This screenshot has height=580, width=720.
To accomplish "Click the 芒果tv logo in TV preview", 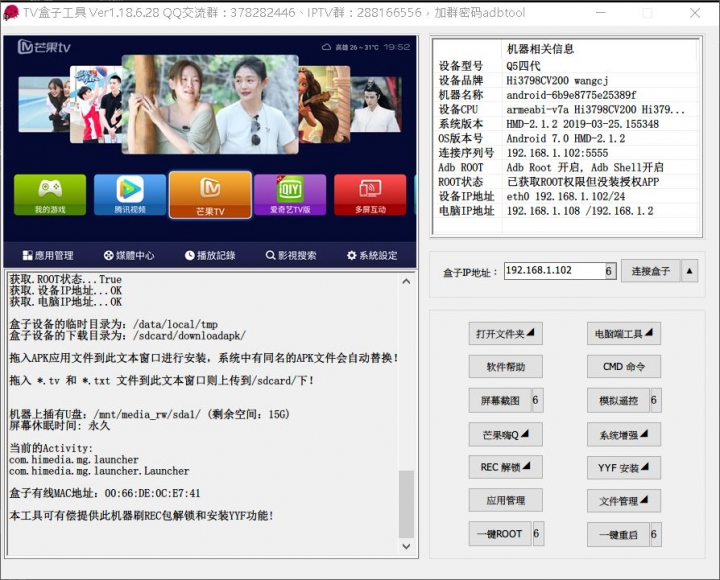I will (44, 47).
